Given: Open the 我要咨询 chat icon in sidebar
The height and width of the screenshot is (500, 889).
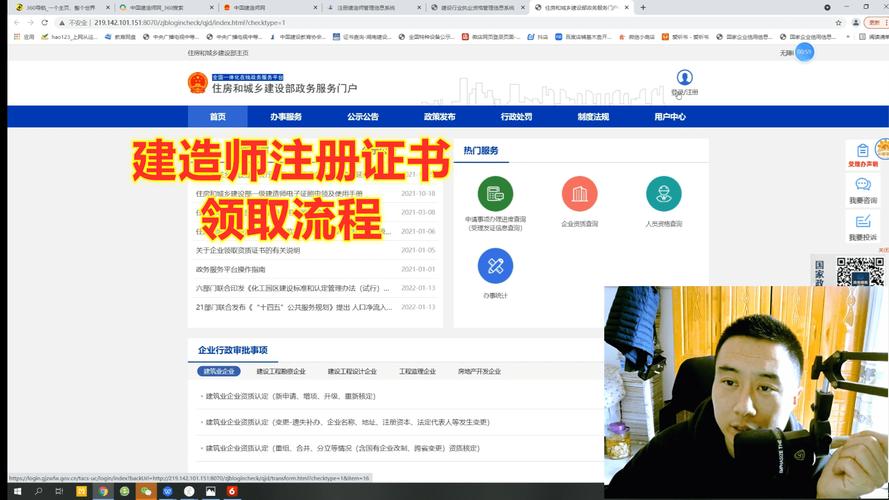Looking at the screenshot, I should pyautogui.click(x=863, y=185).
